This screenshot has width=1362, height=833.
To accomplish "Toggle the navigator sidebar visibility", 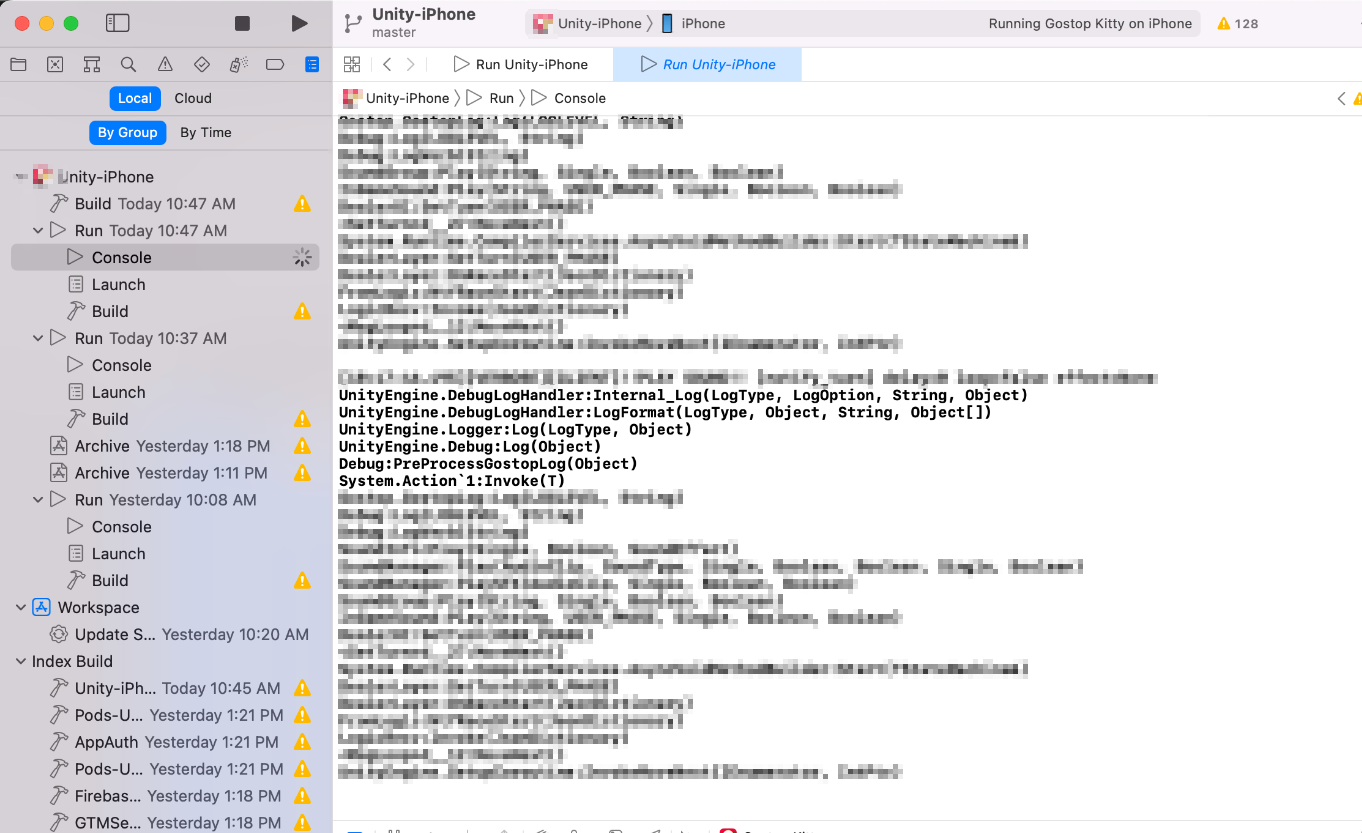I will point(117,23).
